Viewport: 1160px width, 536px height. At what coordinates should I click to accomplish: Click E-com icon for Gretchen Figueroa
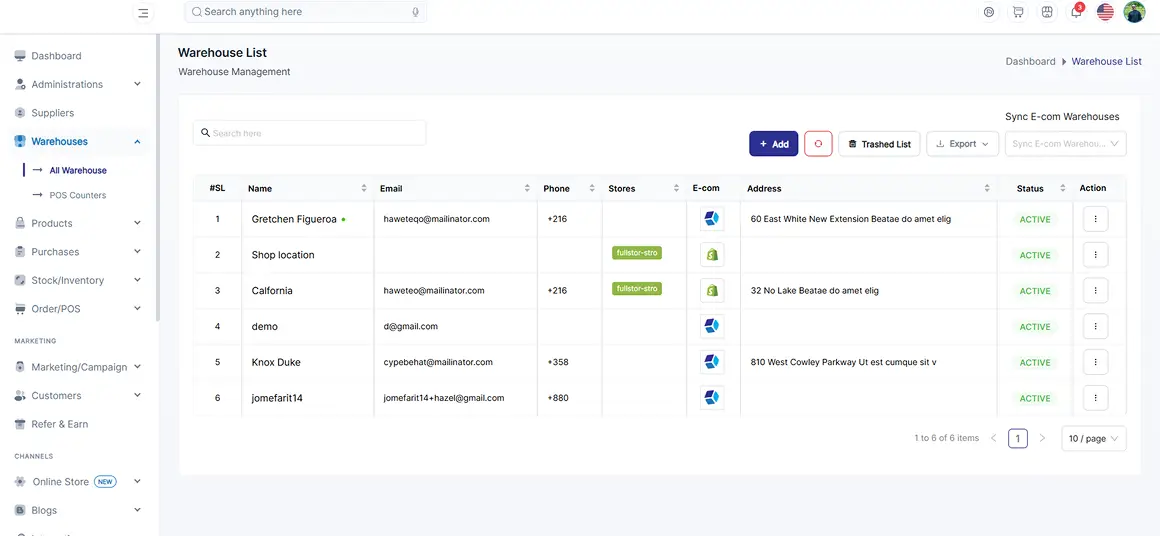point(712,219)
